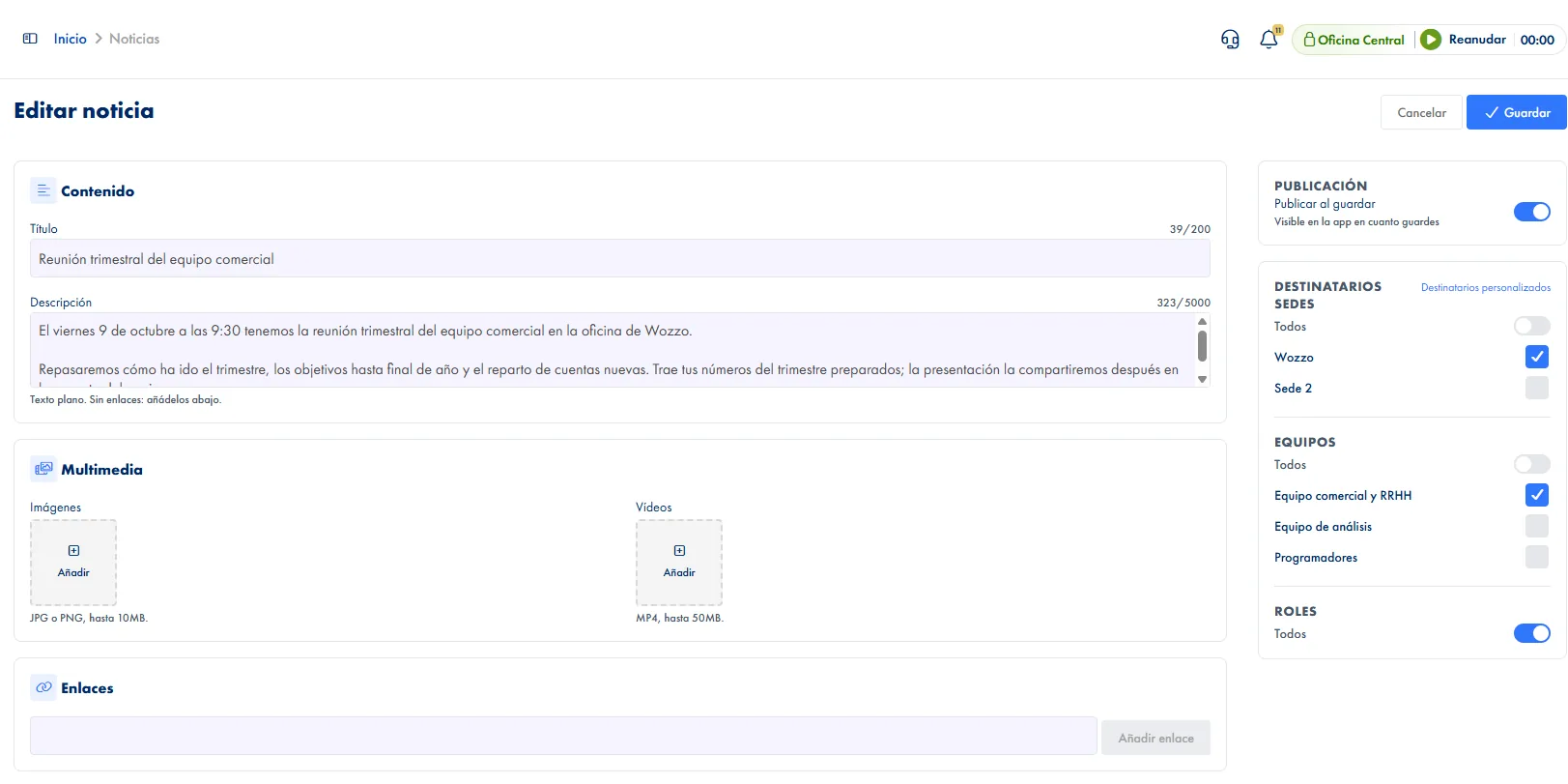Save the news with Guardar

(1517, 112)
